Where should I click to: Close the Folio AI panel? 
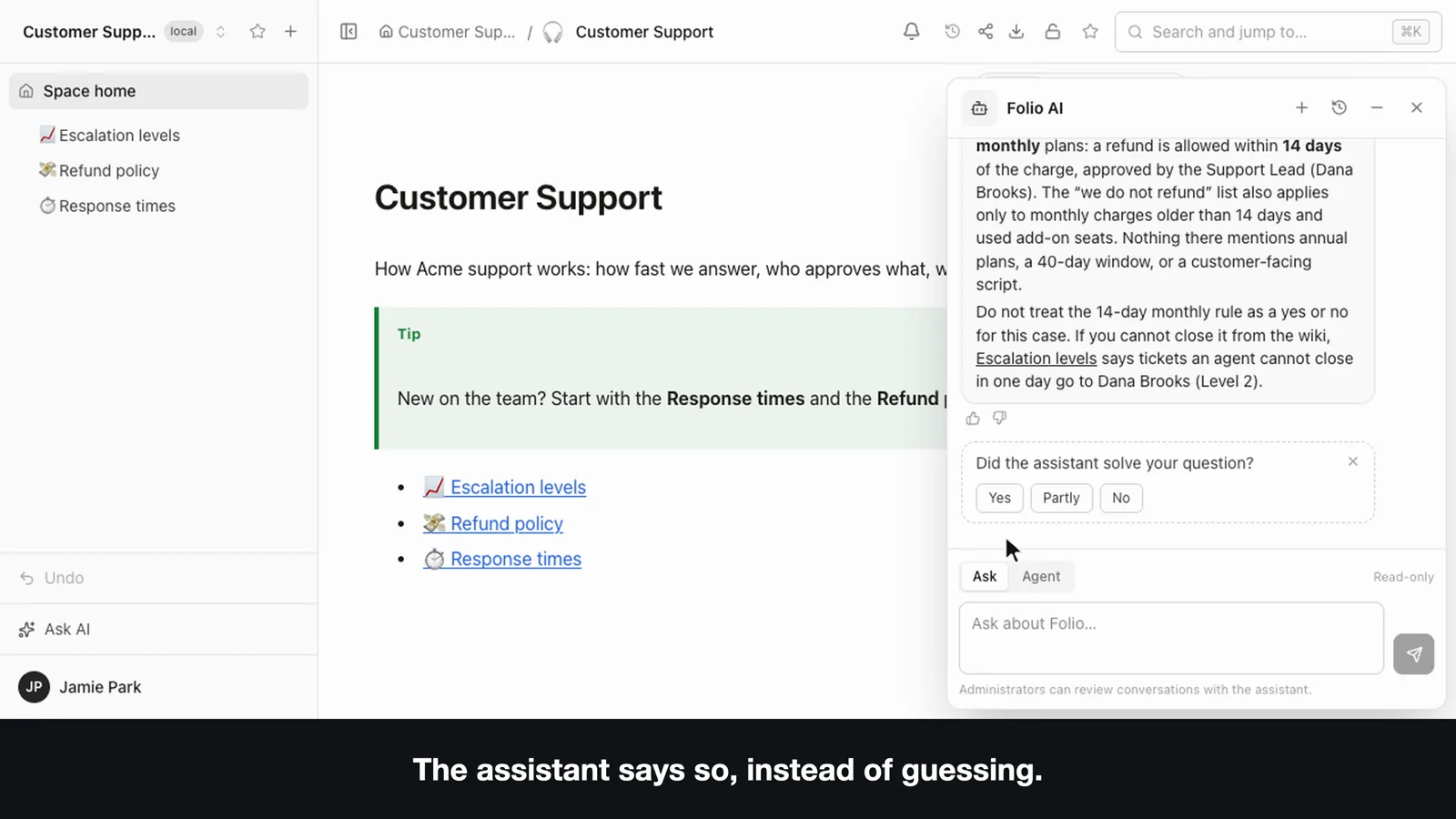click(1416, 107)
